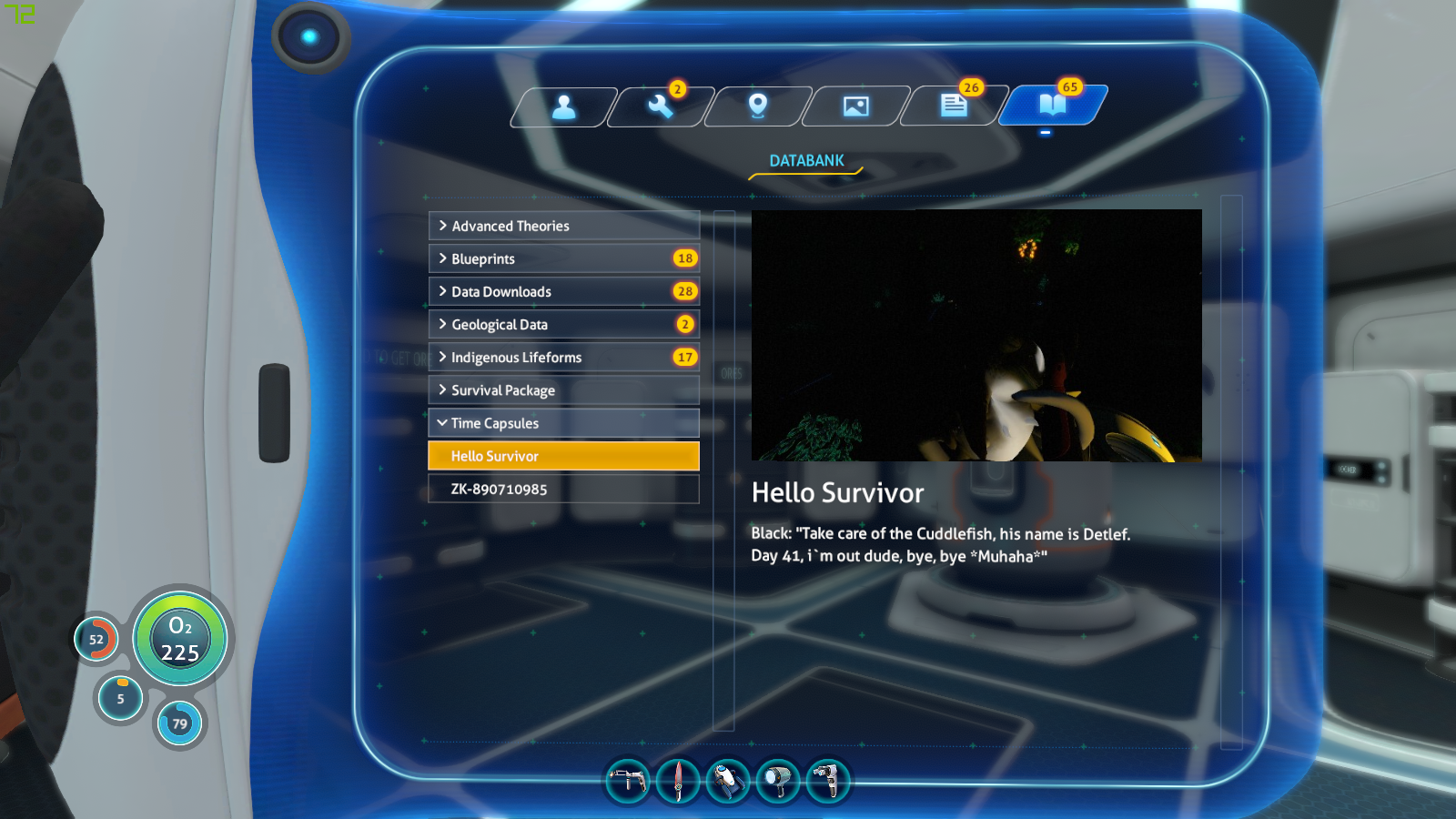Click the 26 badge on Log tab
The width and height of the screenshot is (1456, 819).
(x=972, y=87)
